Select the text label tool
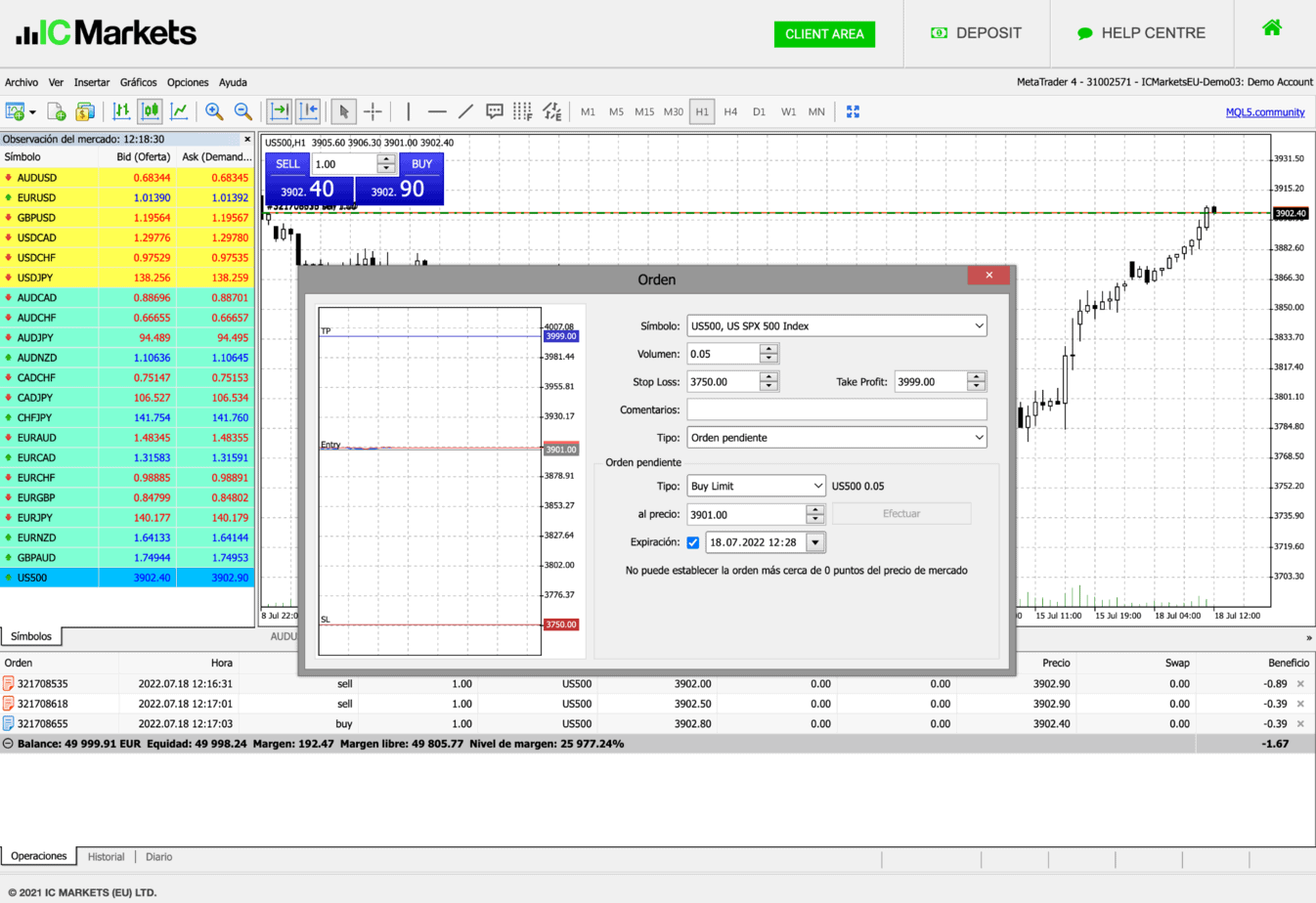1316x903 pixels. point(495,111)
